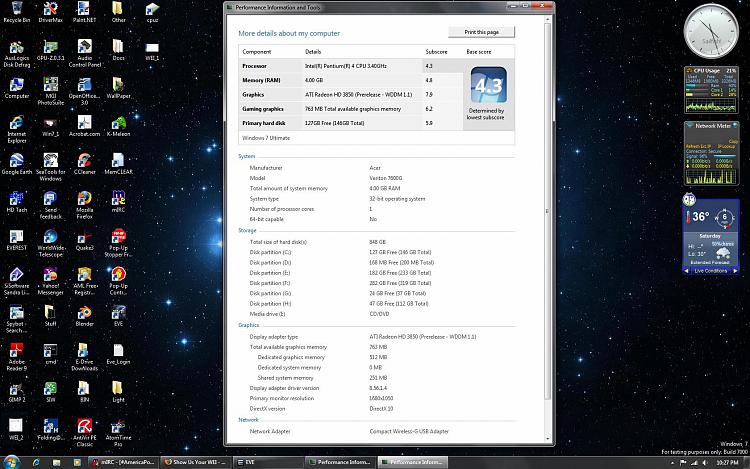The height and width of the screenshot is (469, 750).
Task: Click More details about my computer heading
Action: (x=289, y=33)
